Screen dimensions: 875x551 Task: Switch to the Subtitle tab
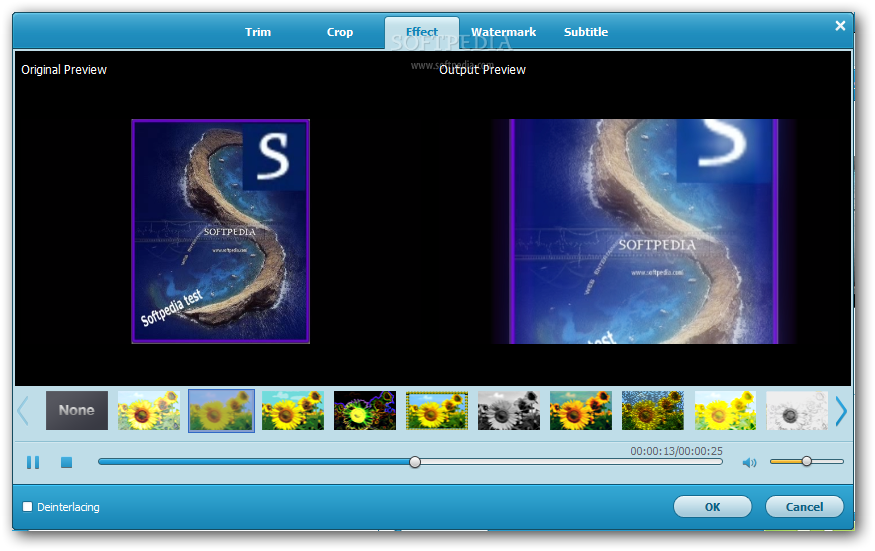(586, 32)
